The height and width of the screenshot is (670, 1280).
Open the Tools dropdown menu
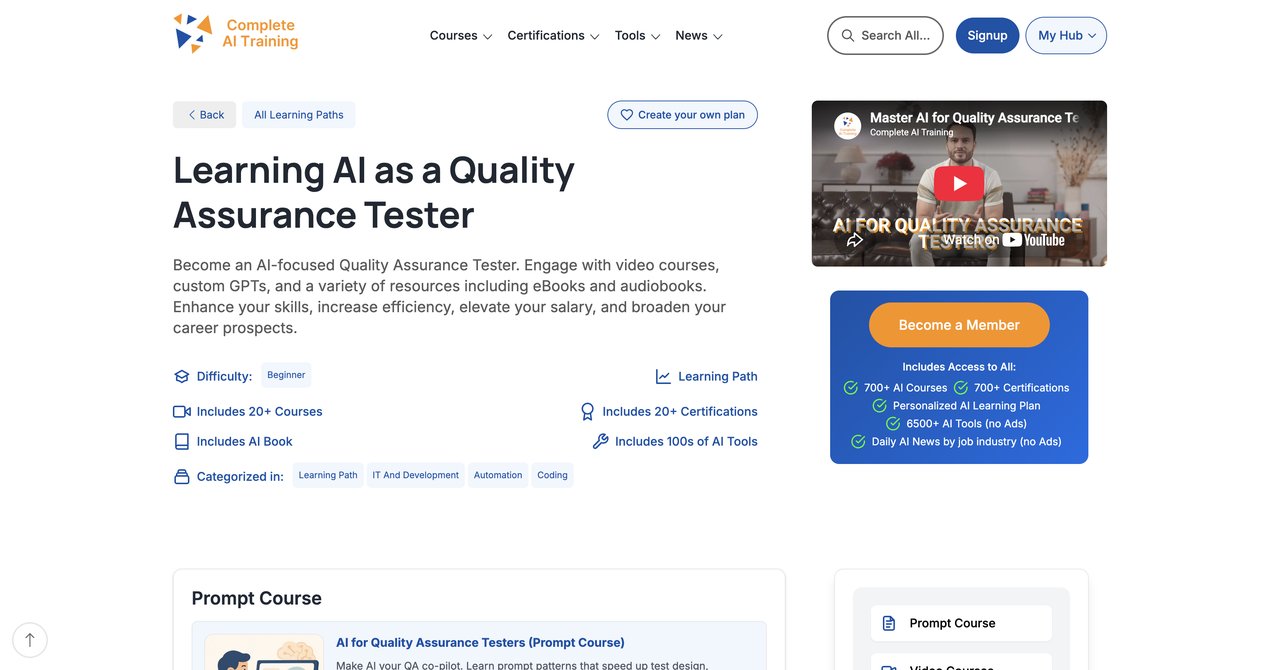coord(637,36)
